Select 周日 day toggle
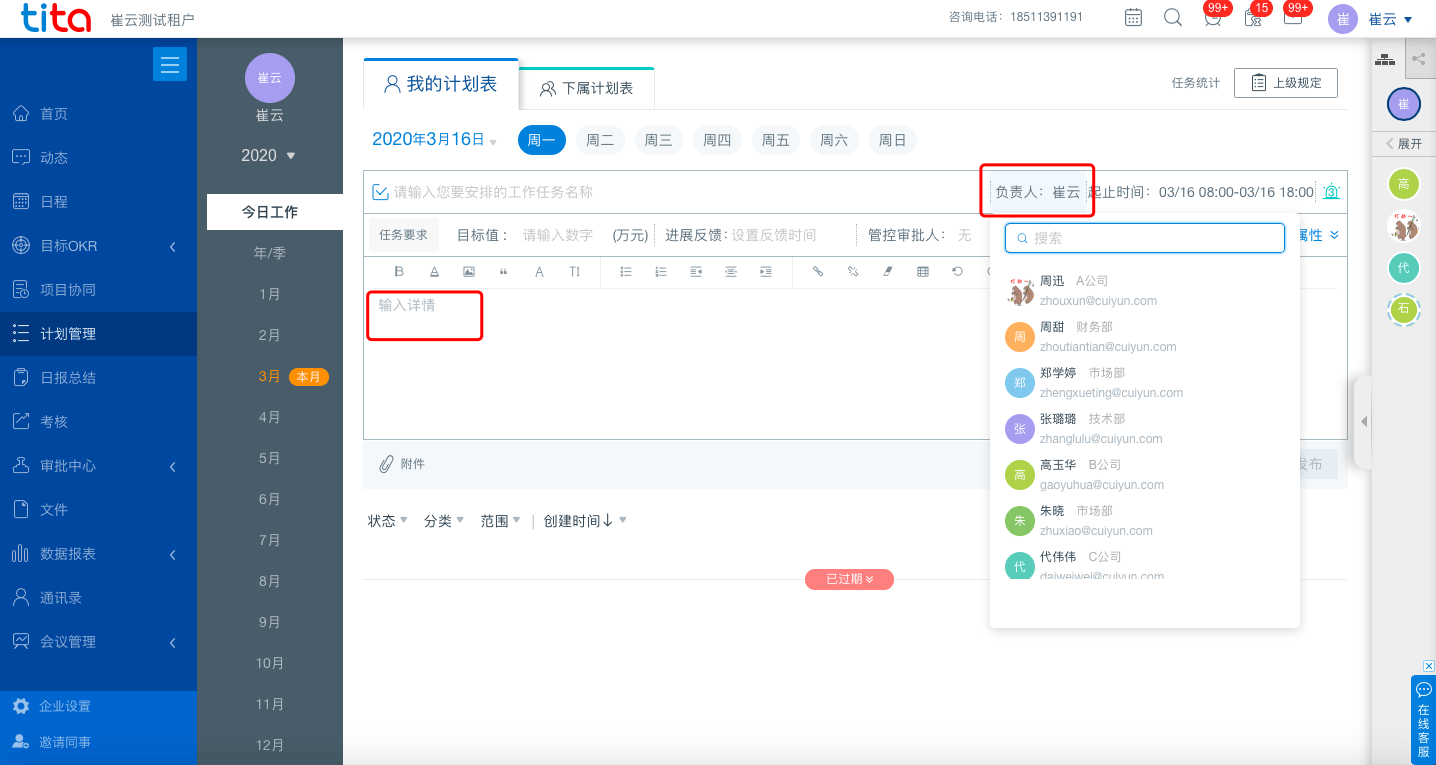The height and width of the screenshot is (765, 1436). [892, 140]
